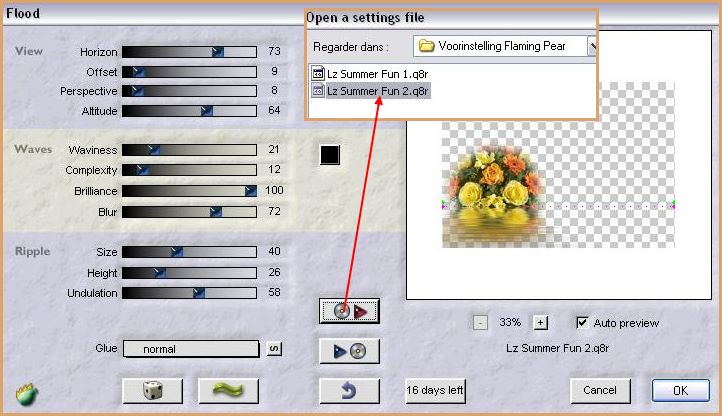Open the Glue mode dropdown
The image size is (722, 416).
click(x=192, y=349)
